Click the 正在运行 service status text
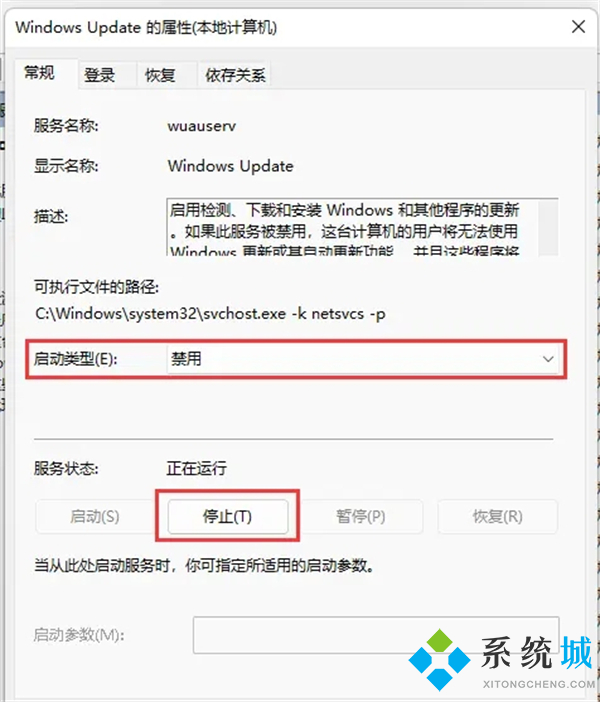This screenshot has height=702, width=600. [x=197, y=468]
